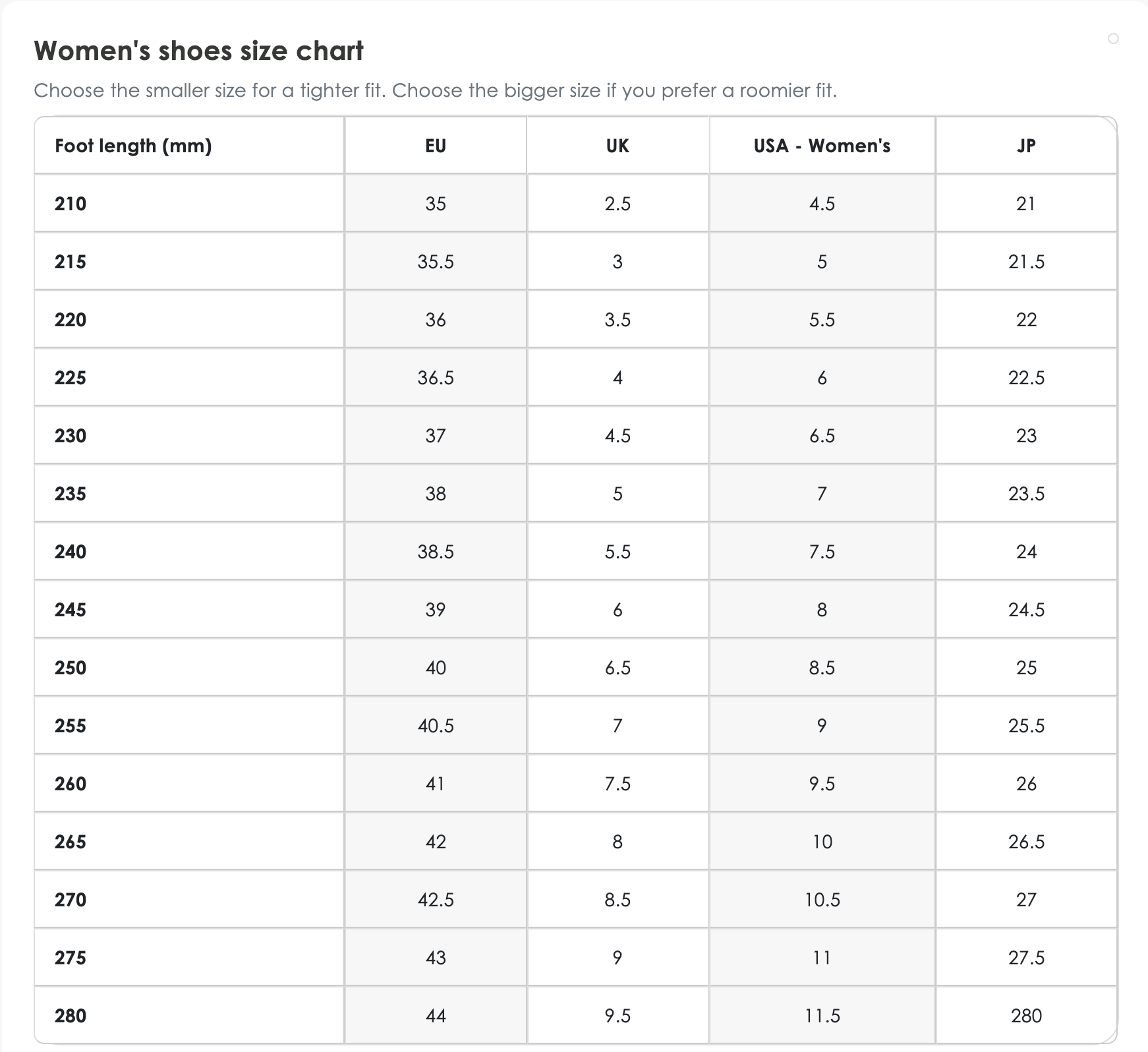Click the 3.5 value in the UK column
The image size is (1148, 1052).
617,320
